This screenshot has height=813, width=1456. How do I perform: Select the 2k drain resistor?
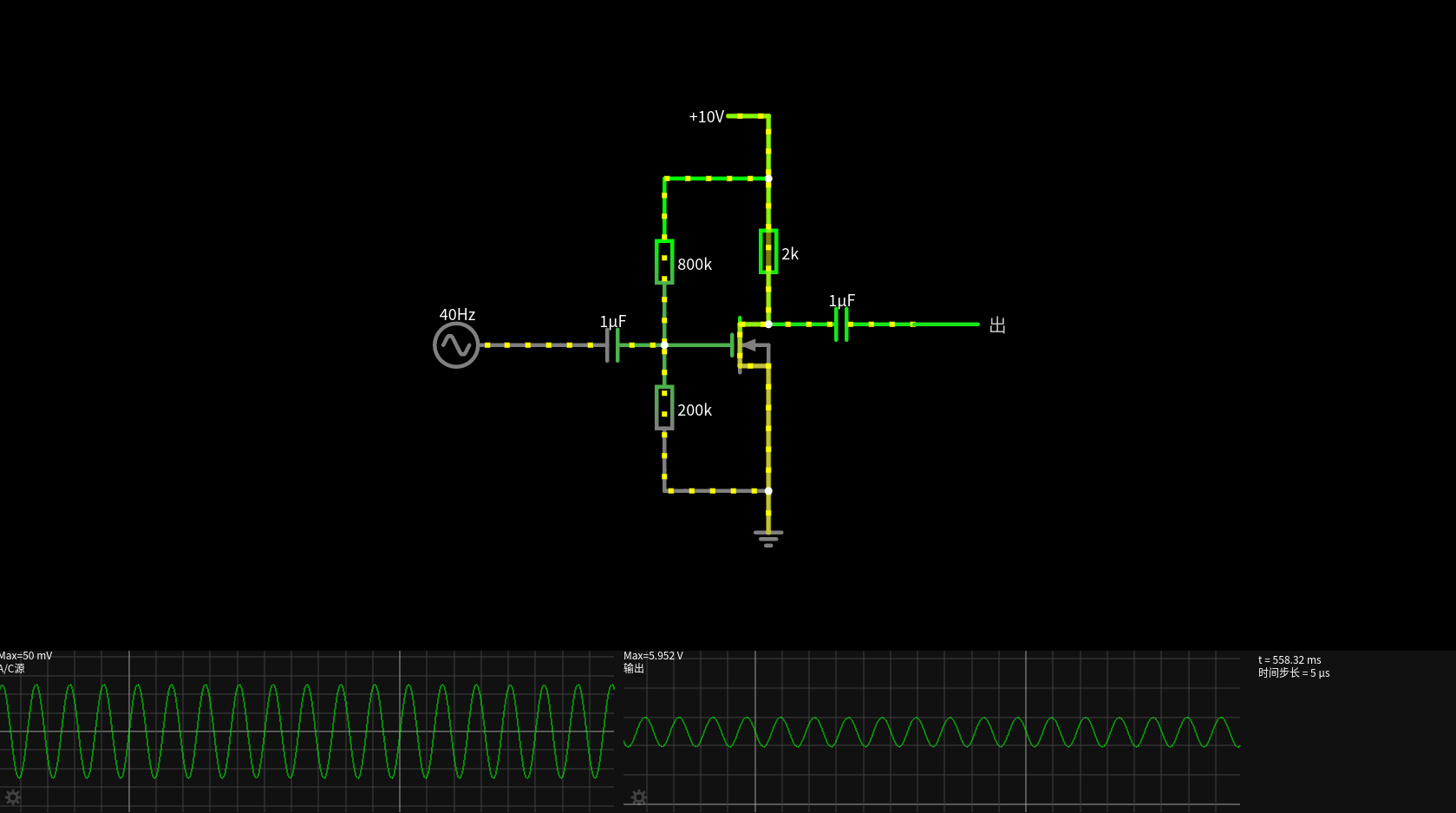coord(768,252)
